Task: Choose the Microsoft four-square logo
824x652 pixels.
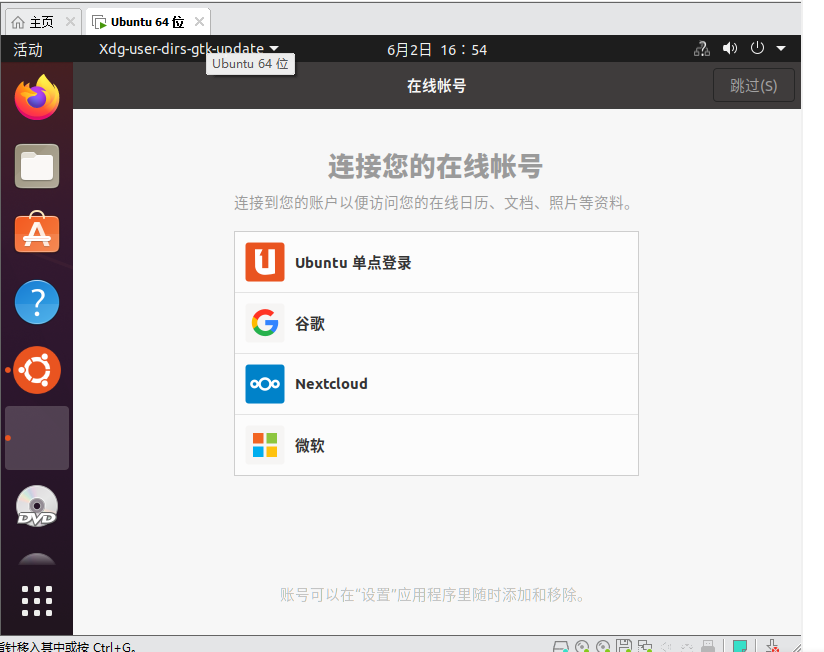Action: coord(265,445)
